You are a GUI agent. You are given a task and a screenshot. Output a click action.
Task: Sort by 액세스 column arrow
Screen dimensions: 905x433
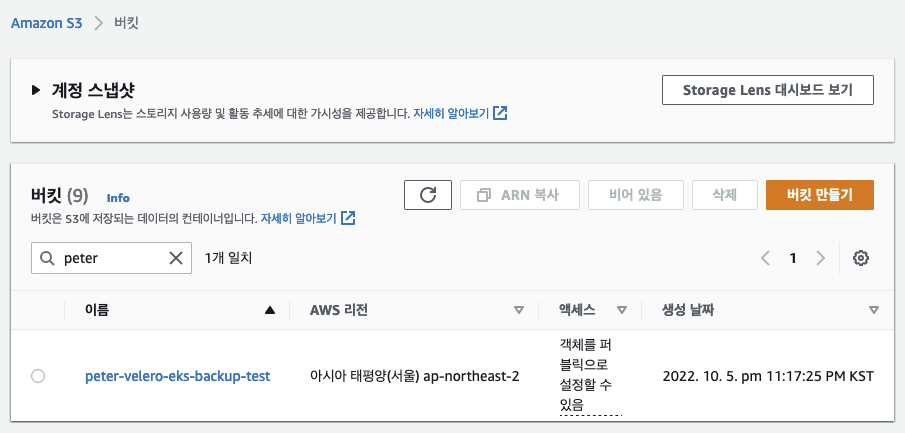[x=622, y=310]
